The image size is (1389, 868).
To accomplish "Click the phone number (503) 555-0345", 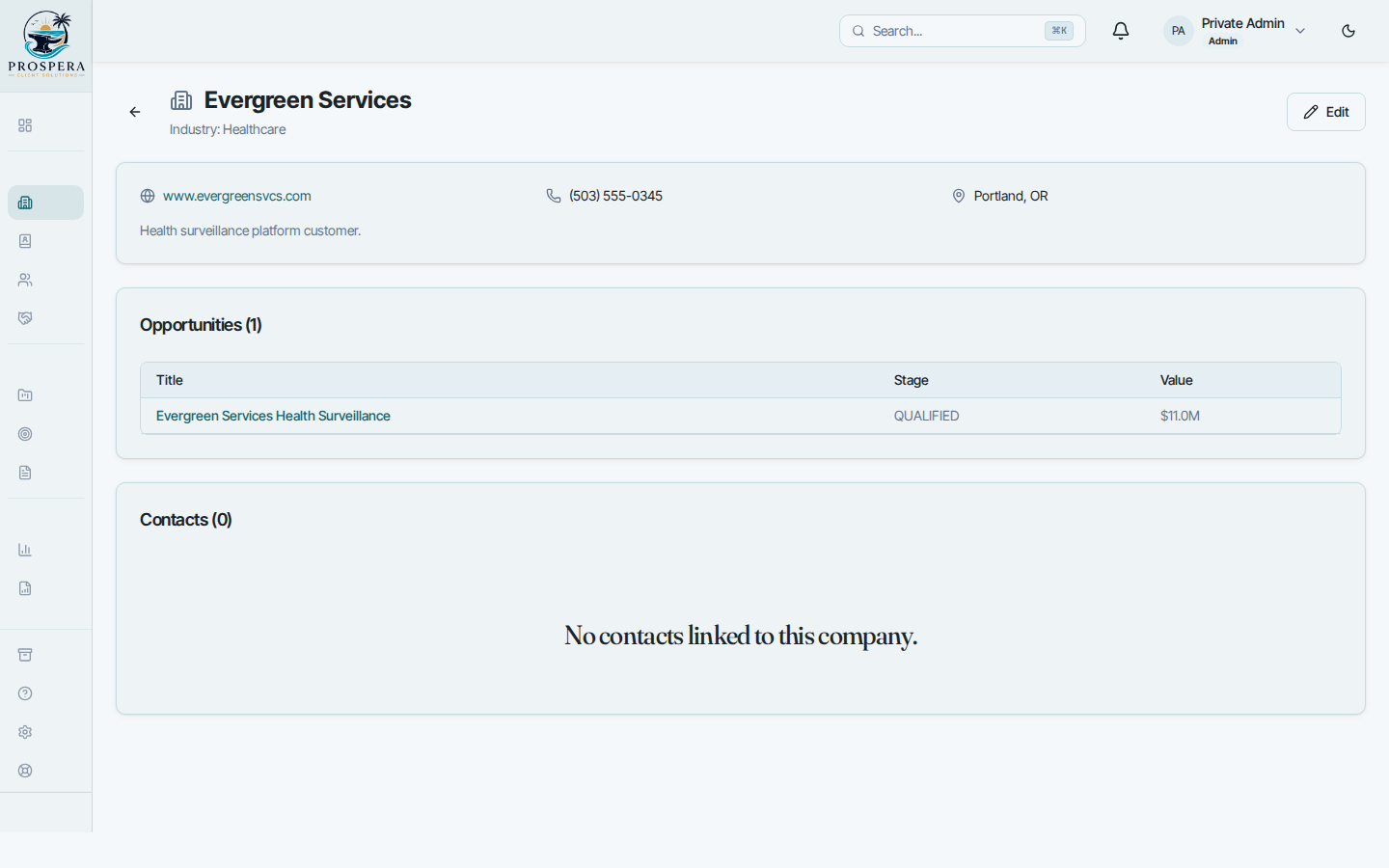I will coord(615,196).
